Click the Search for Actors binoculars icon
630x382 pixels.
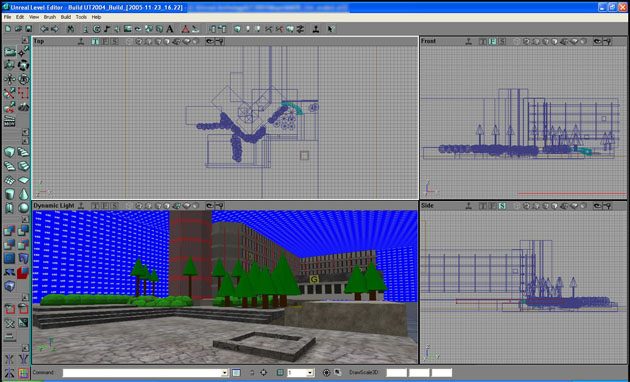[70, 29]
